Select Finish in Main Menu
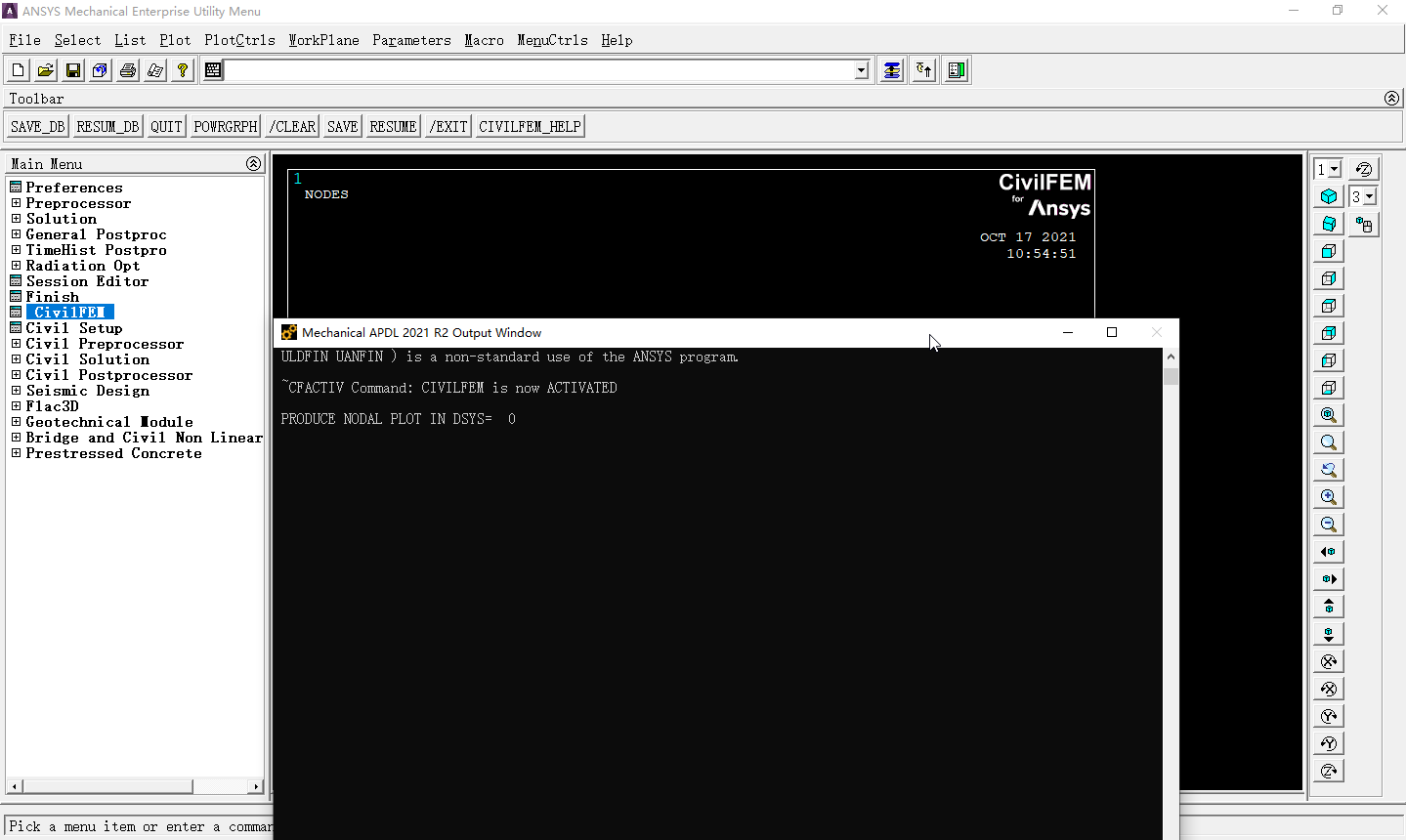 (53, 297)
